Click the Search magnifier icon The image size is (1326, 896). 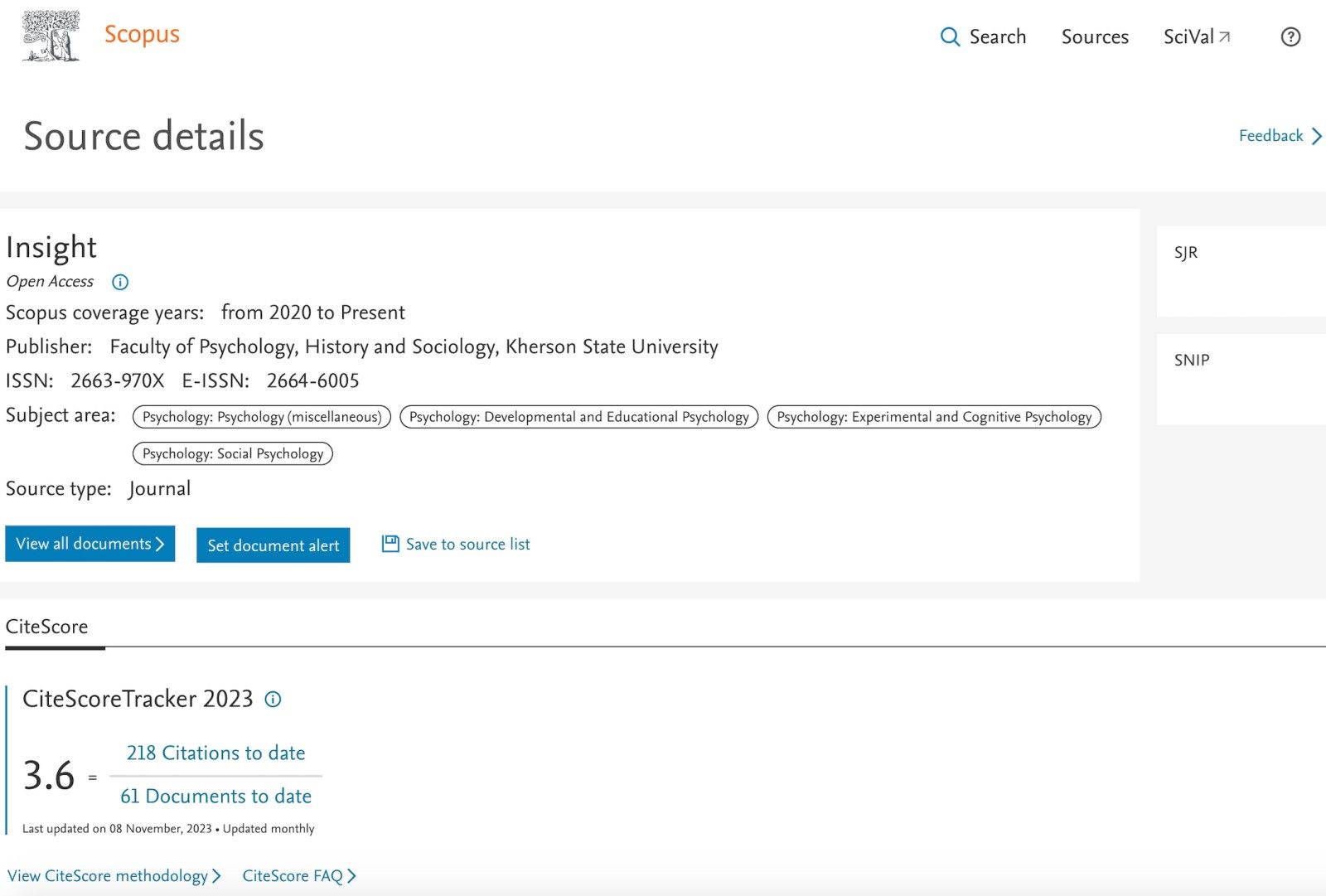(x=950, y=37)
